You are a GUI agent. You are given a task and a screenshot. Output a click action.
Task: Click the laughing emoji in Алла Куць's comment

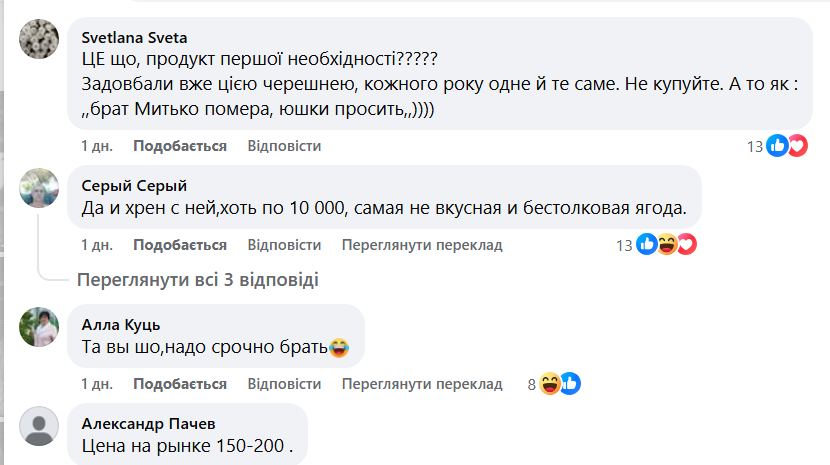point(339,348)
